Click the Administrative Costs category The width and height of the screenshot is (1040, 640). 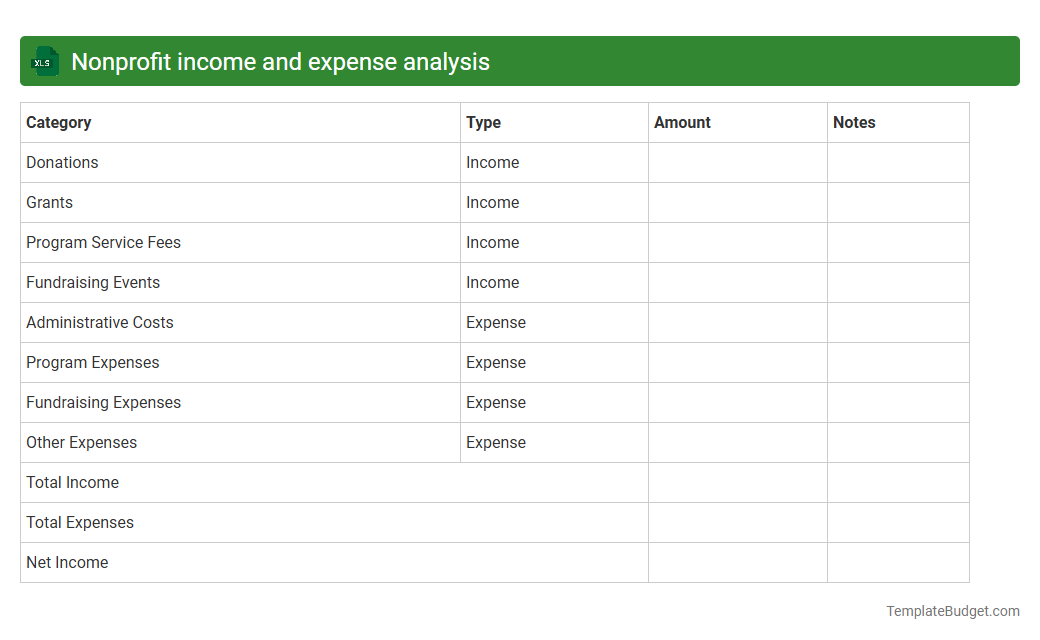tap(99, 322)
